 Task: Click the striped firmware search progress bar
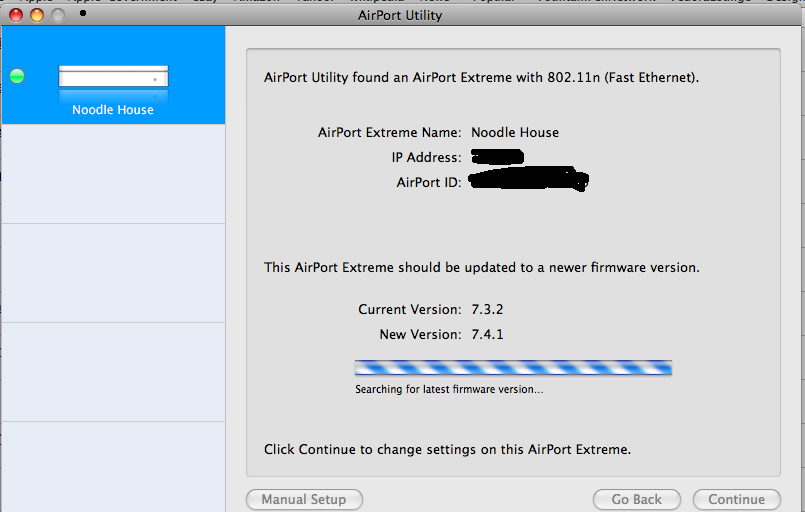[x=513, y=367]
